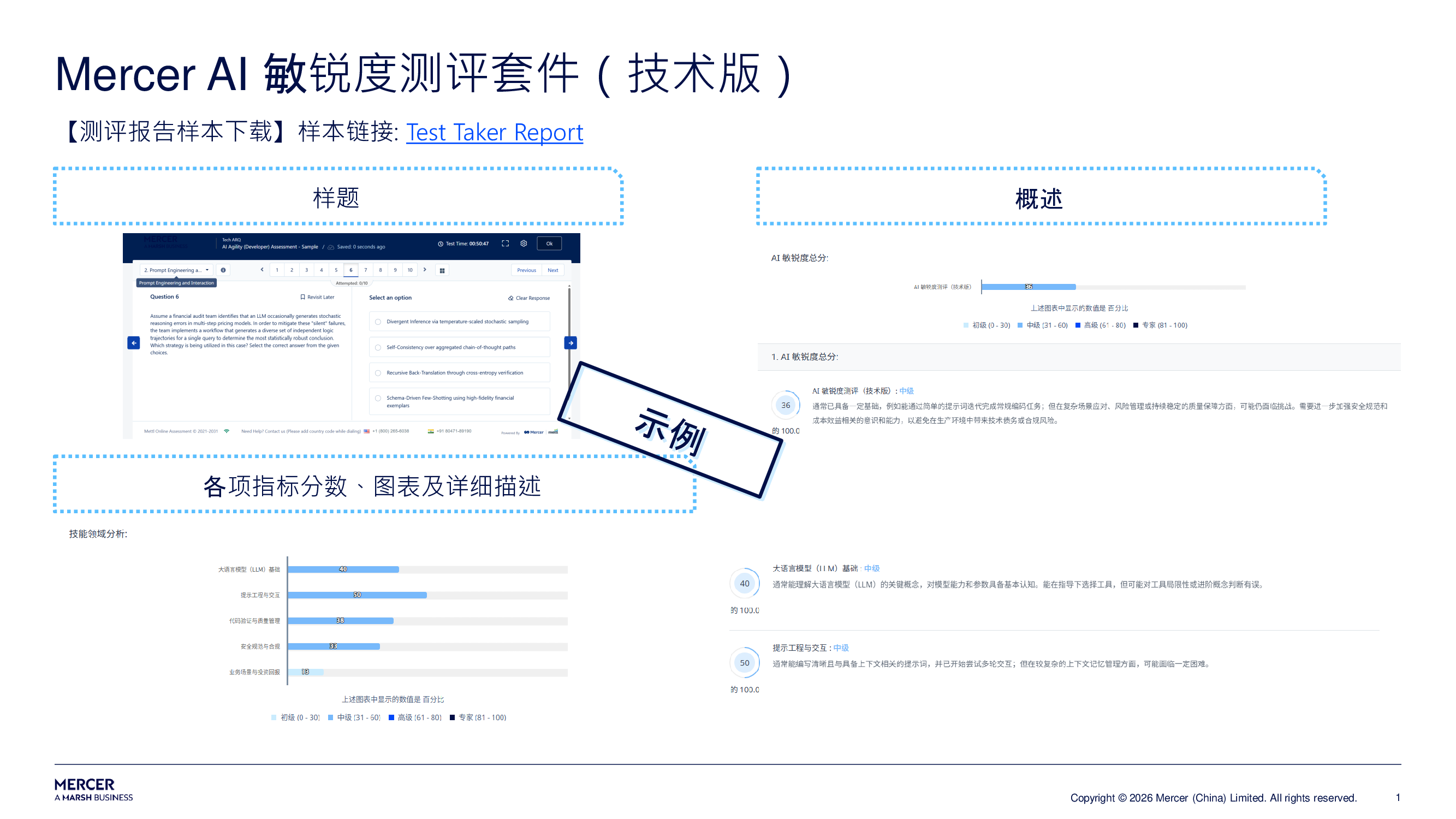Screen dimensions: 1456x819
Task: Open the '2. Prompt Engineering a...' section dropdown
Action: pyautogui.click(x=176, y=270)
